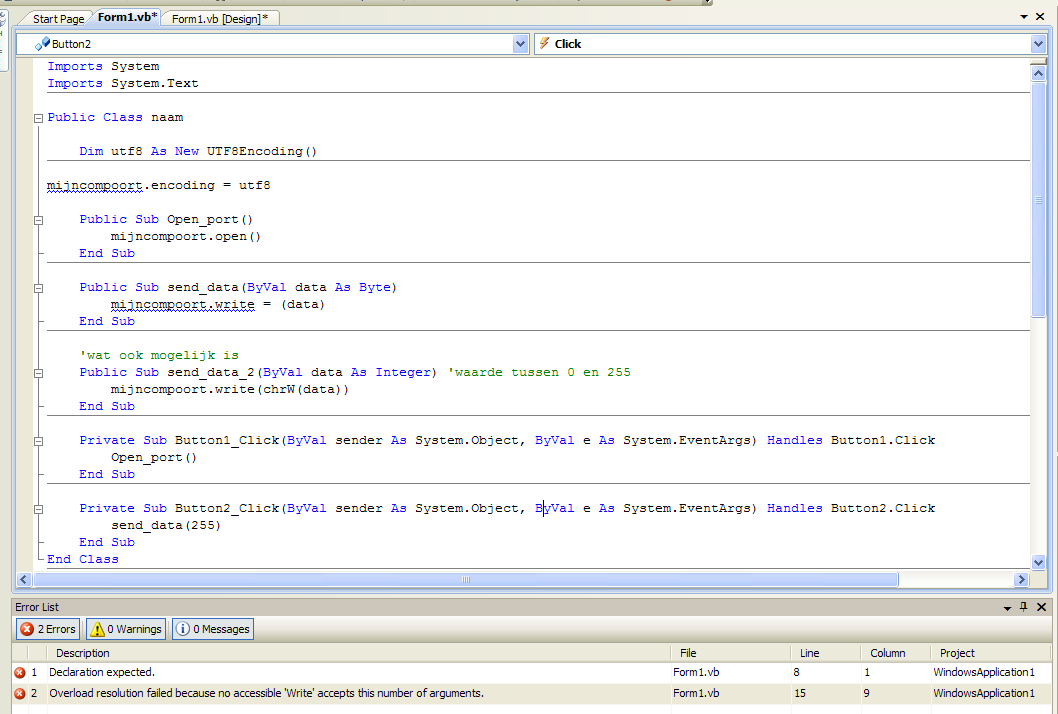Click the horizontal scrollbar below the code editor

point(465,579)
